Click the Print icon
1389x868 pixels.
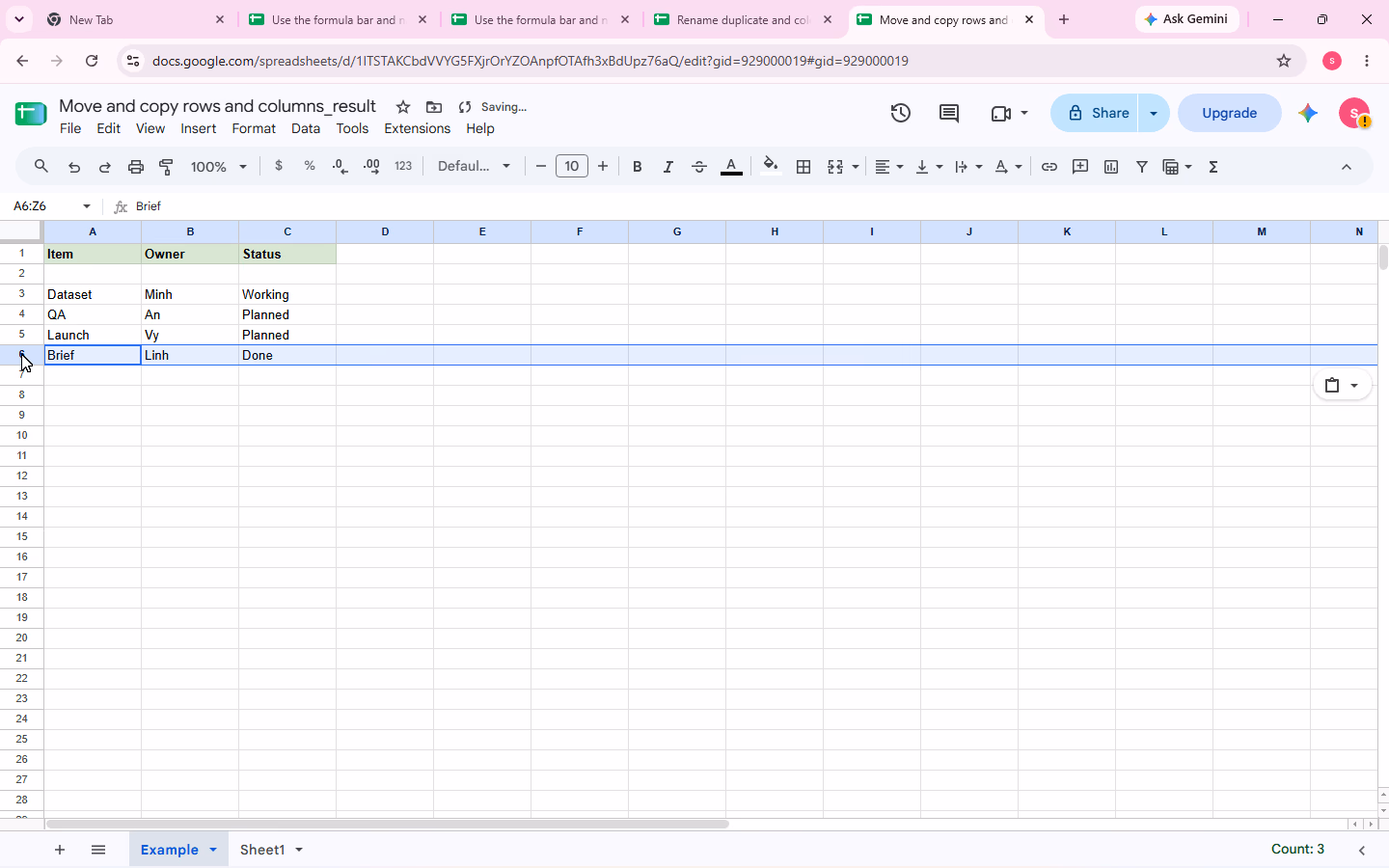pos(136,167)
